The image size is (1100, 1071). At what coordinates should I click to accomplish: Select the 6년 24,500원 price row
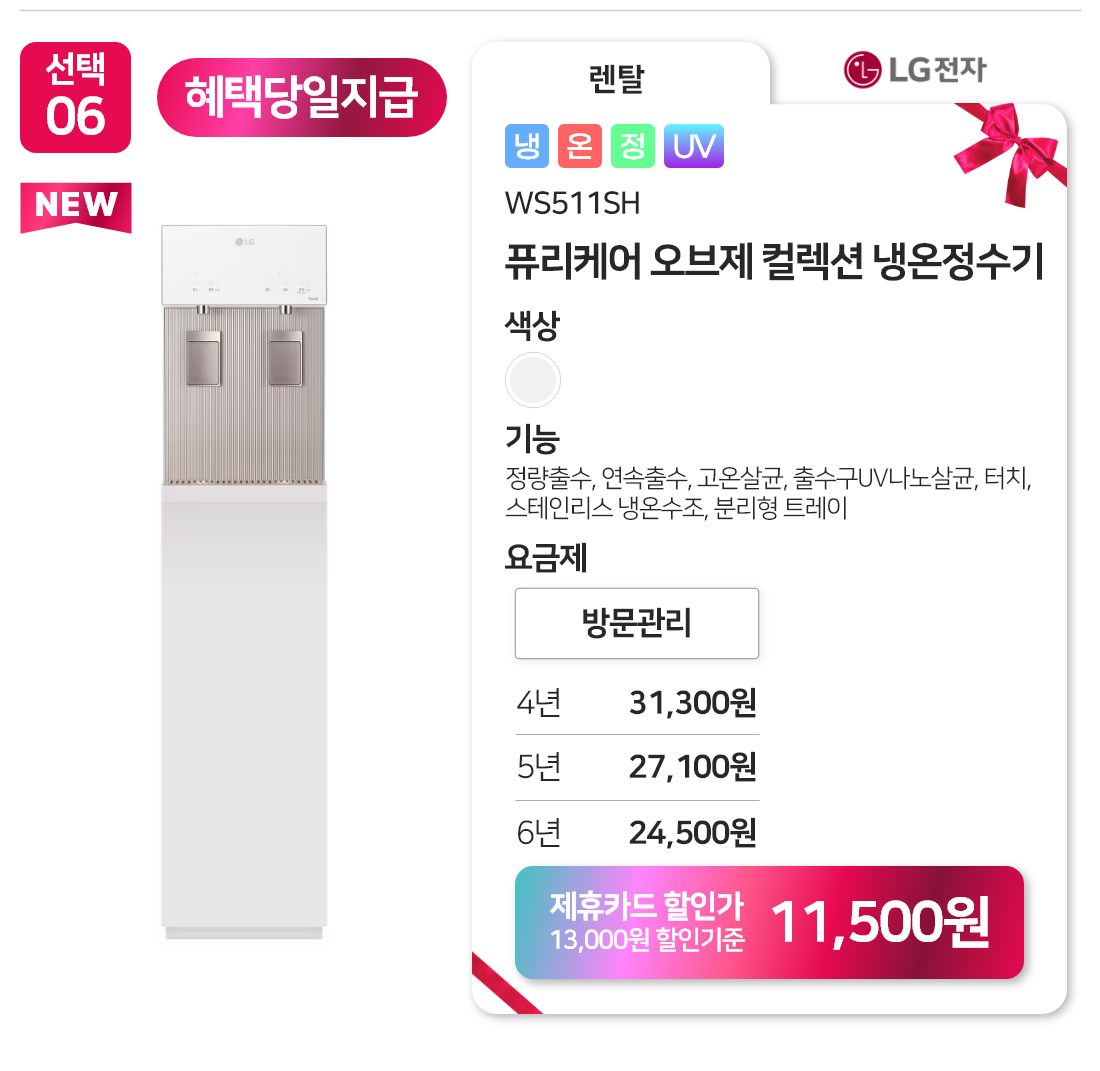point(637,832)
